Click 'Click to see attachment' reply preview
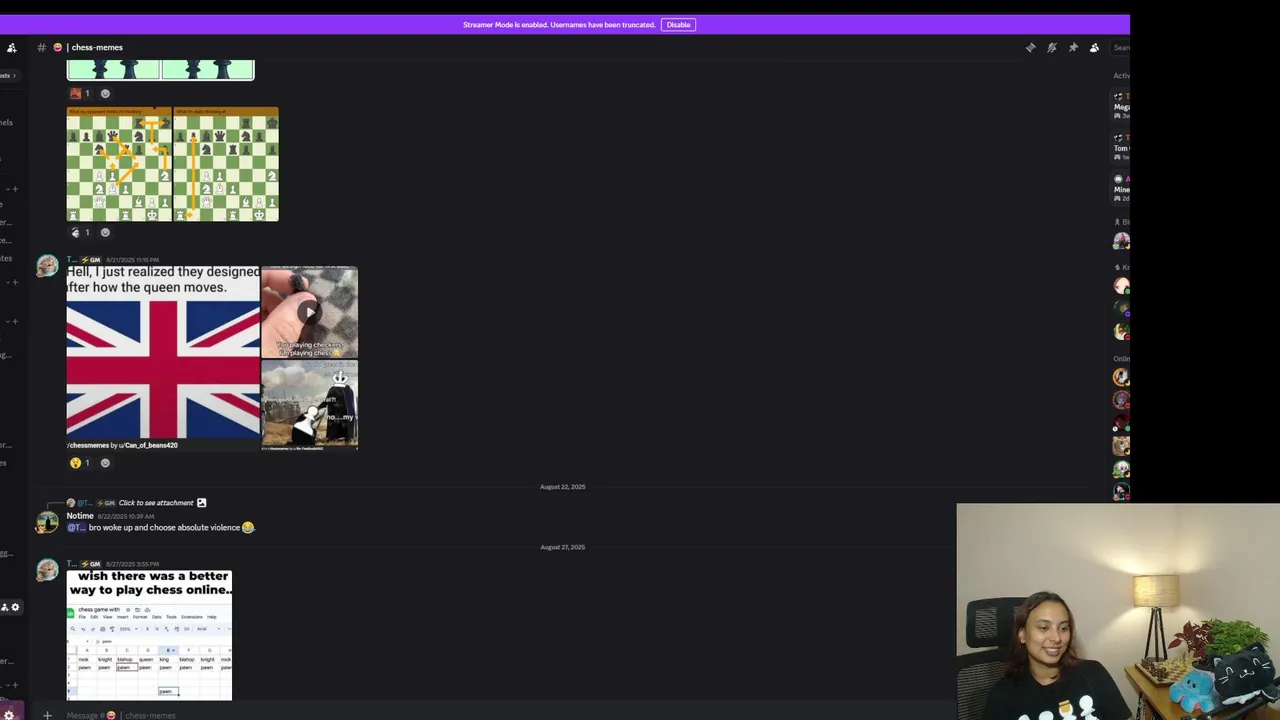1280x720 pixels. (x=156, y=503)
